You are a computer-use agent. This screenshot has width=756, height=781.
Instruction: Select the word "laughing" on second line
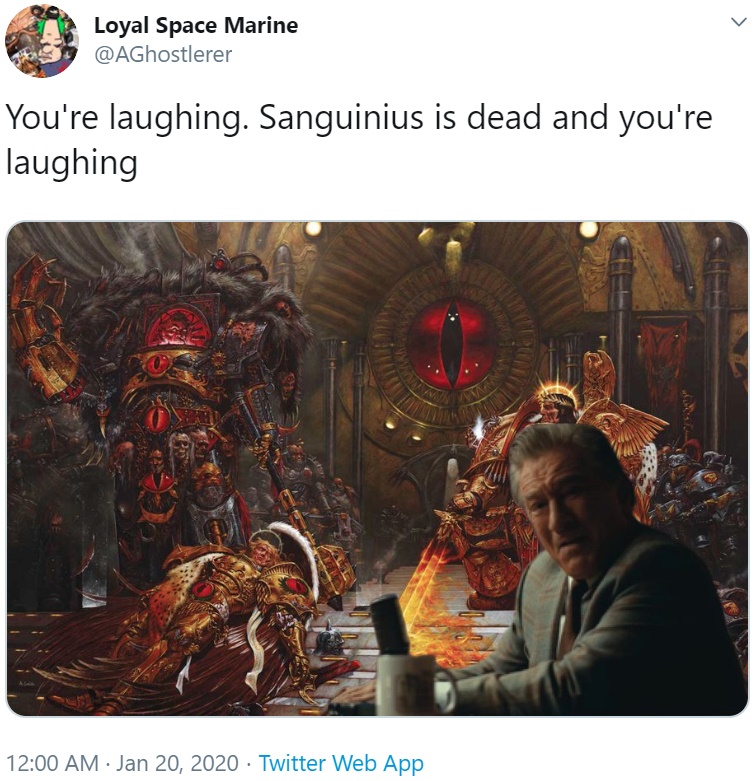click(71, 163)
